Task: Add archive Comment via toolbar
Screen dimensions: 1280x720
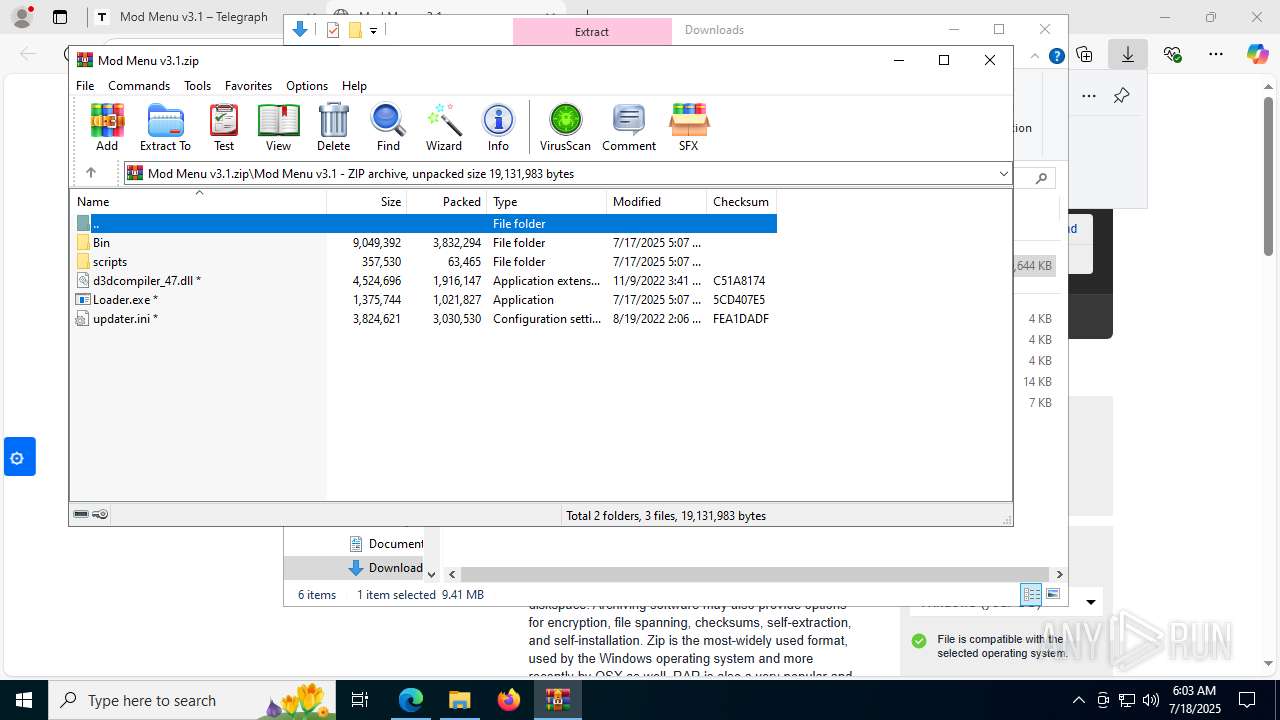Action: coord(629,127)
